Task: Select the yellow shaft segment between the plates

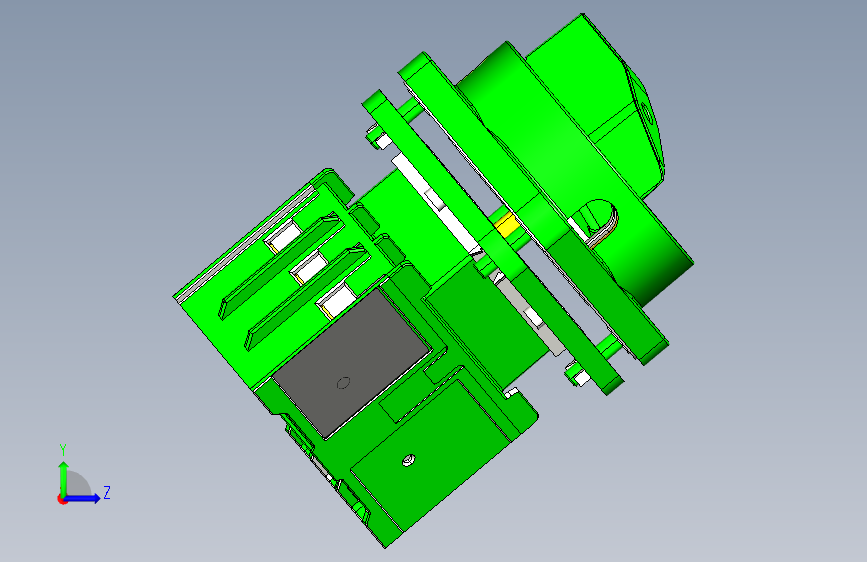Action: point(506,225)
